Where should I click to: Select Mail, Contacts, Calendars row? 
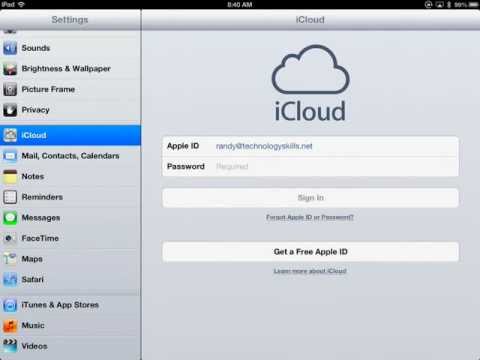(70, 156)
